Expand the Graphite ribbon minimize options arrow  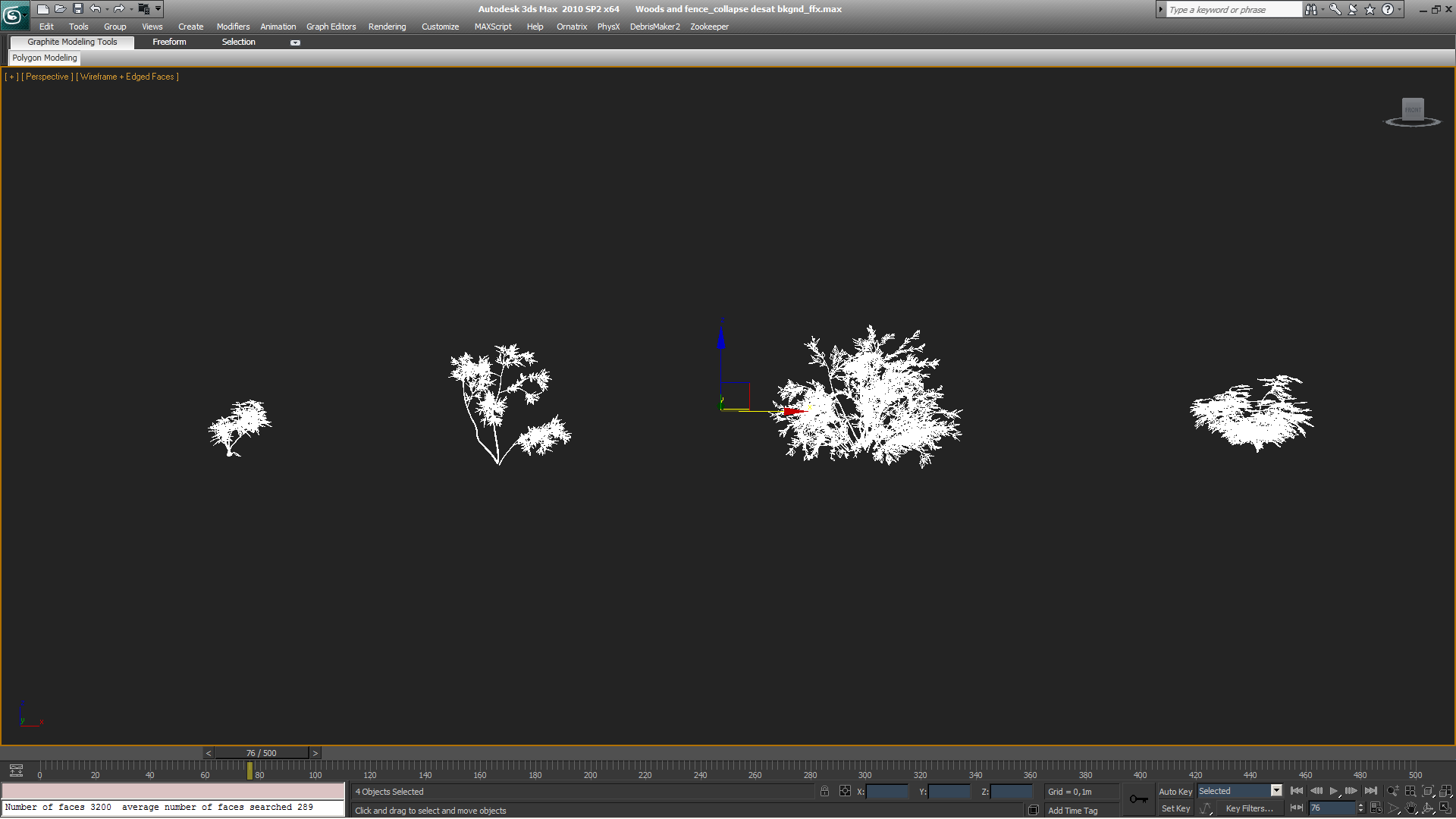(x=295, y=42)
